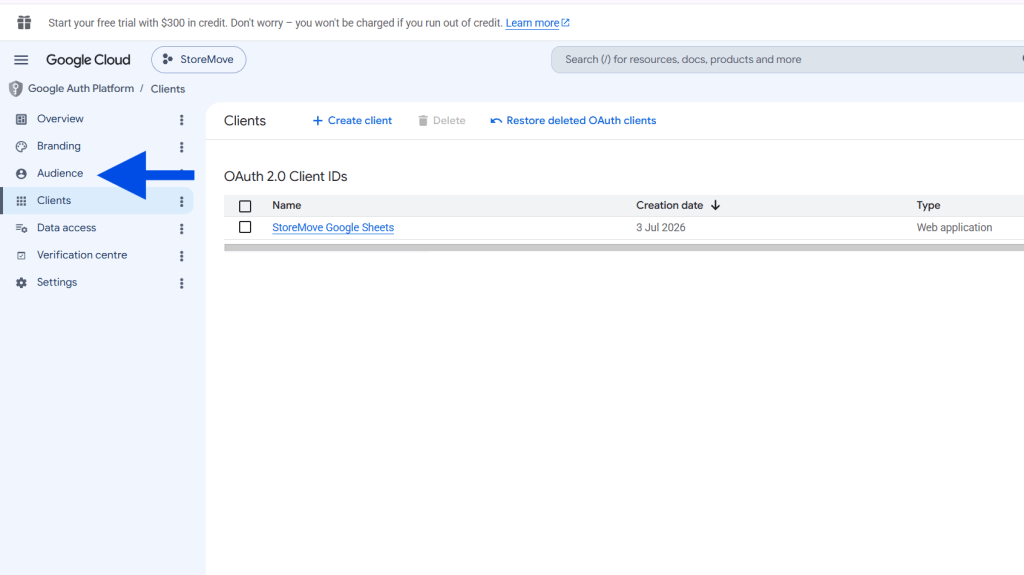Click the Clients page title
Viewport: 1024px width, 575px height.
[245, 121]
